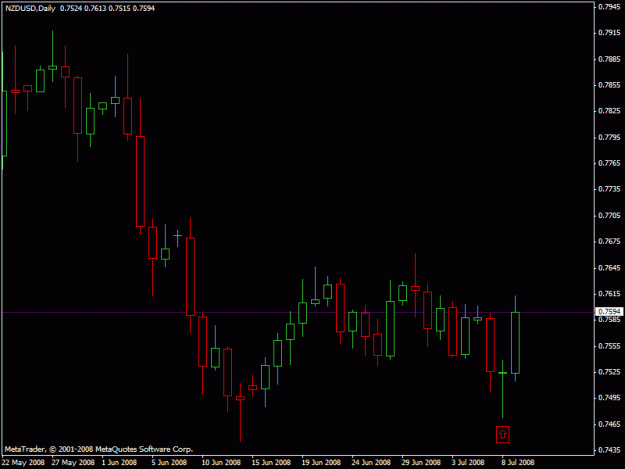Click the 8 Jul 2008 date label
The width and height of the screenshot is (625, 469).
518,462
